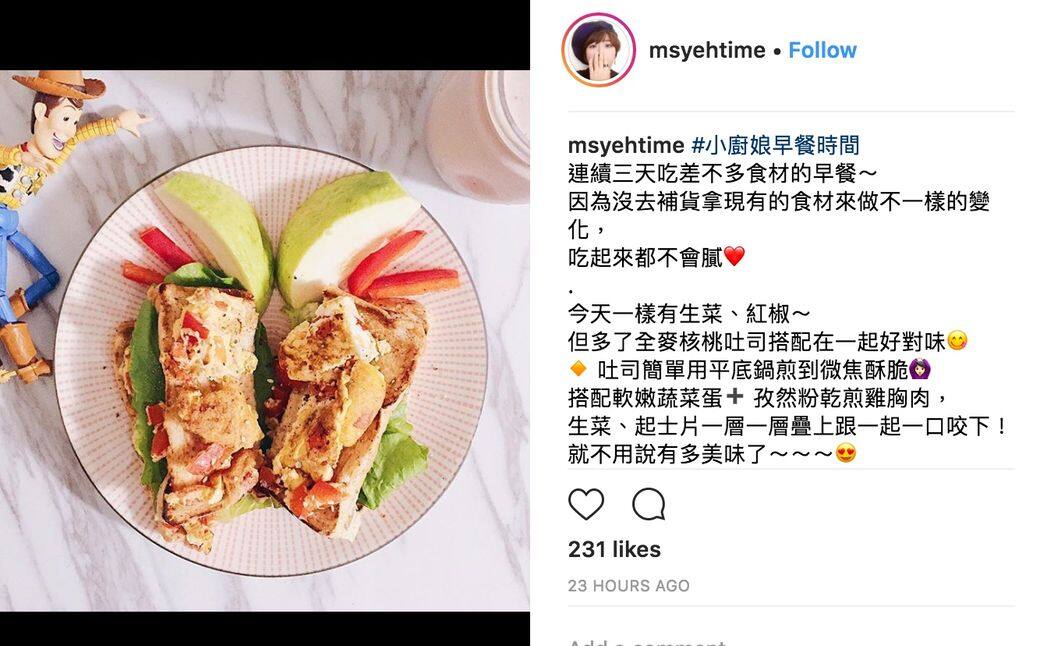Click the breakfast plate photo
Viewport: 1040px width, 646px height.
coord(265,340)
